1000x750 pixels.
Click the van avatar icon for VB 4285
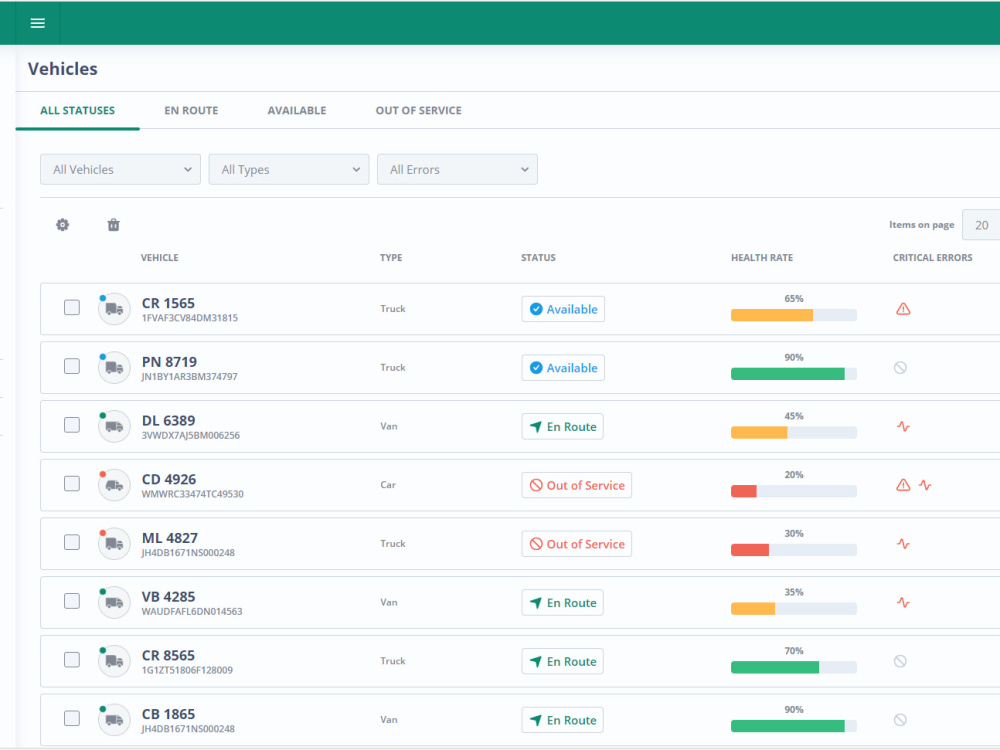pos(114,603)
